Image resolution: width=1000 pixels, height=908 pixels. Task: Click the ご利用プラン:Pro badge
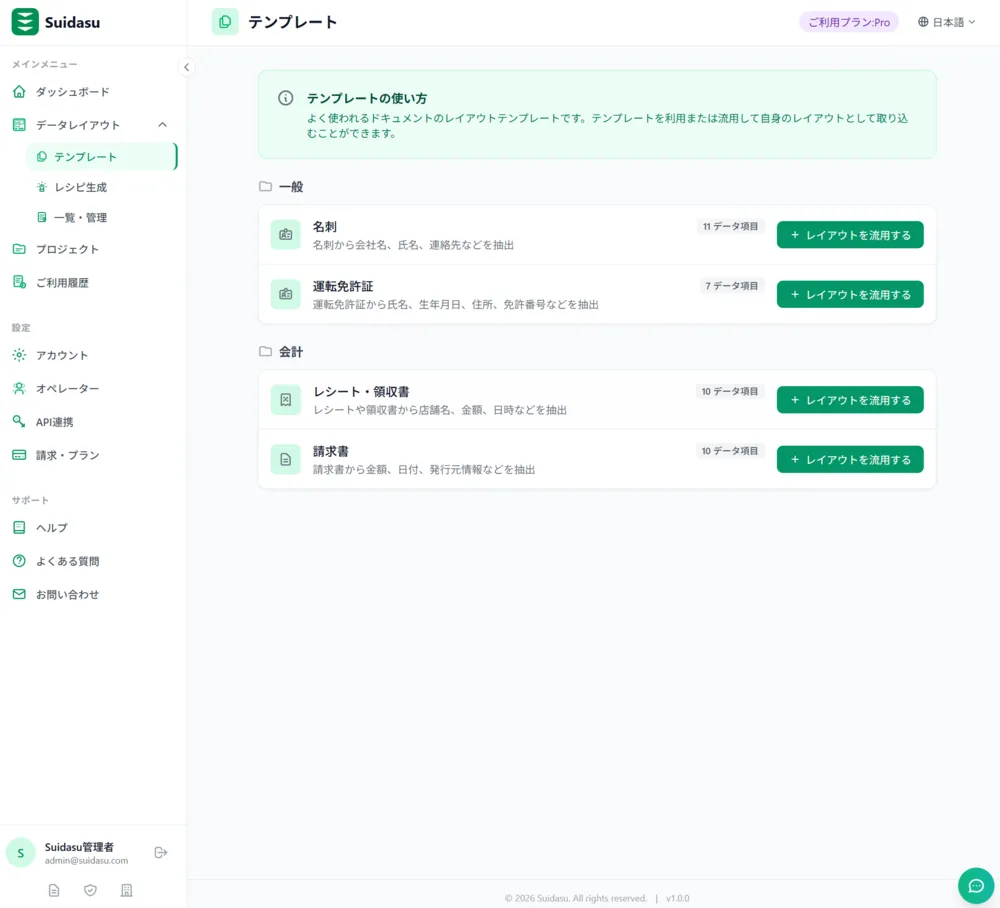coord(849,22)
